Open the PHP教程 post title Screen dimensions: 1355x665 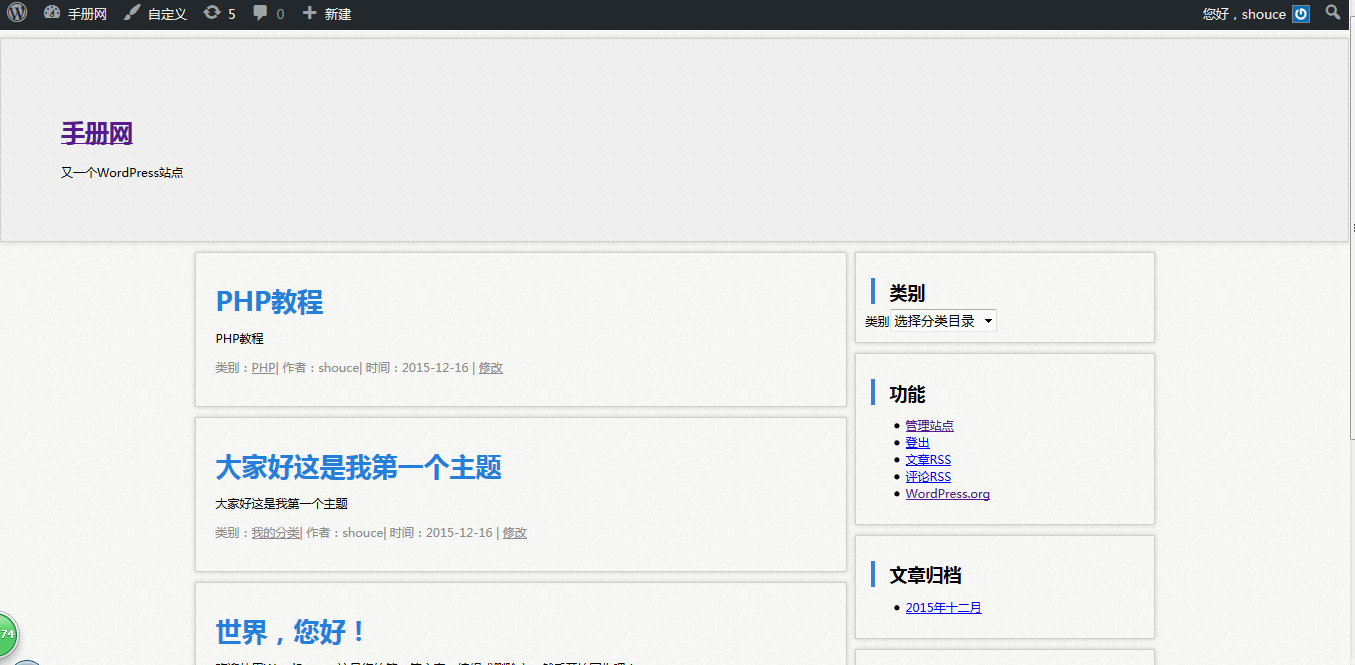[269, 301]
